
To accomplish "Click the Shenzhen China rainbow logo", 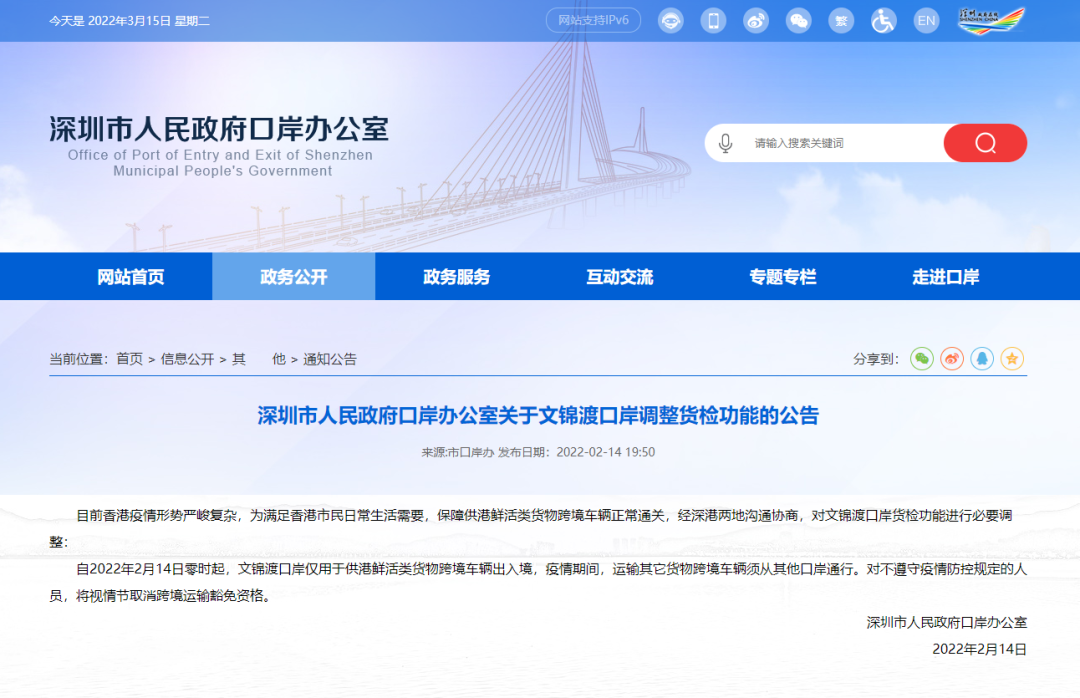I will coord(990,20).
